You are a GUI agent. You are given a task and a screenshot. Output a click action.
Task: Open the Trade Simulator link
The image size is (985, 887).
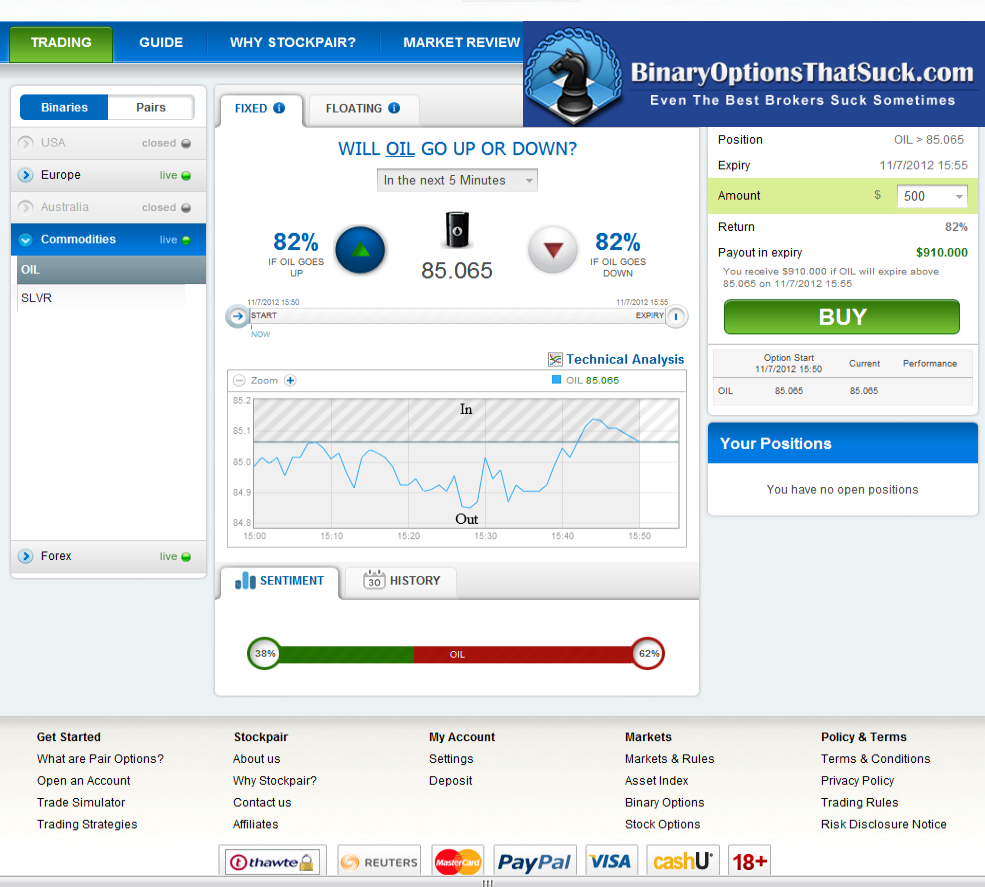tap(81, 802)
